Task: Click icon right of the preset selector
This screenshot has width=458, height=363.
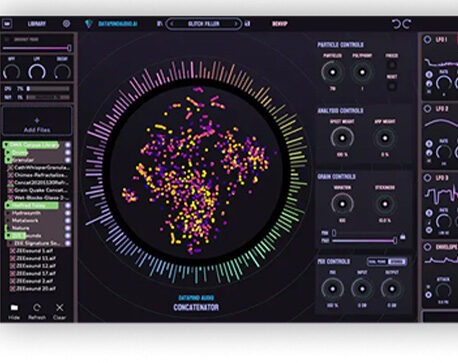Action: [247, 24]
